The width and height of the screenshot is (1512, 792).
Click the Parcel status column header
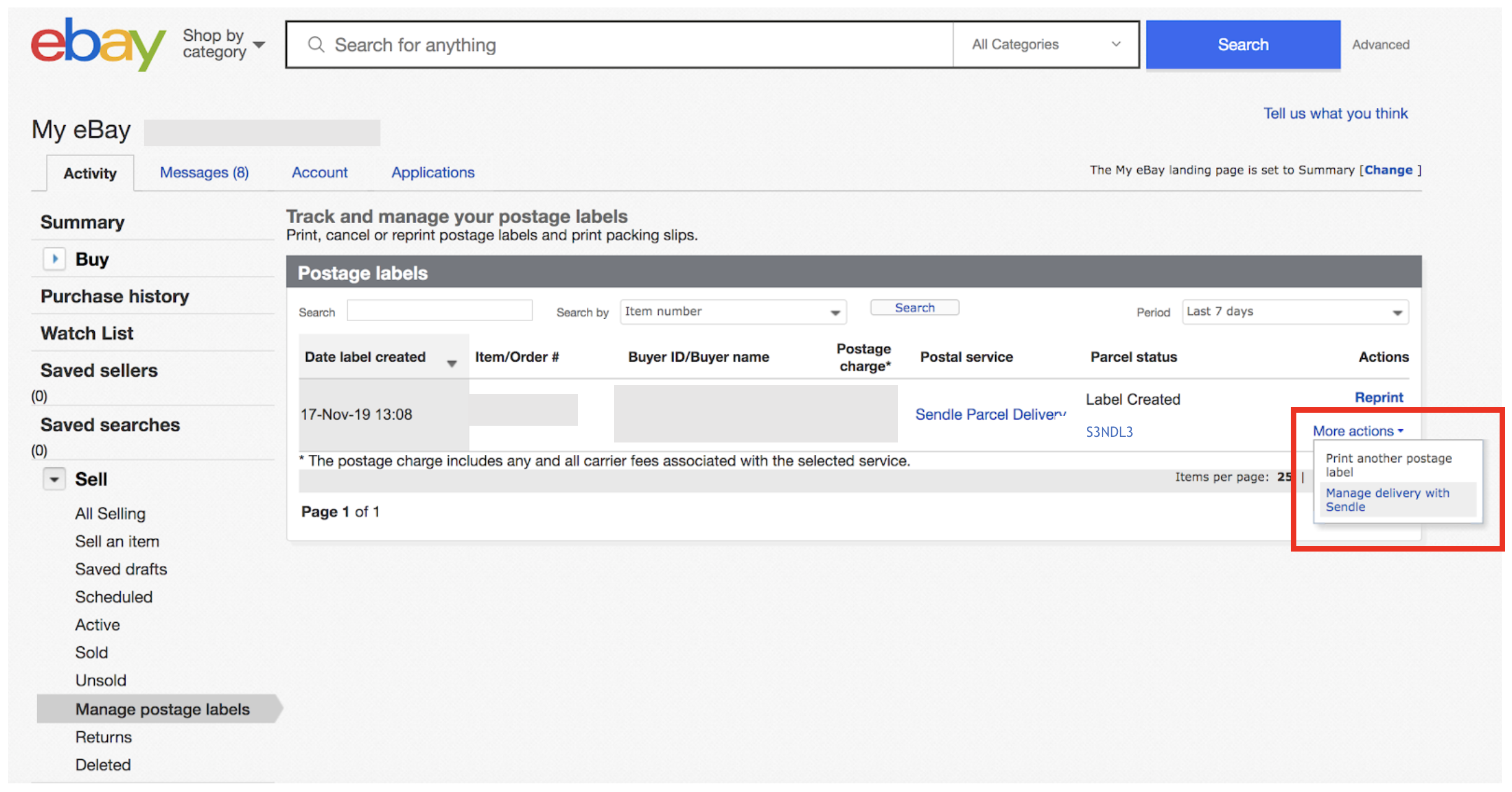(x=1133, y=357)
